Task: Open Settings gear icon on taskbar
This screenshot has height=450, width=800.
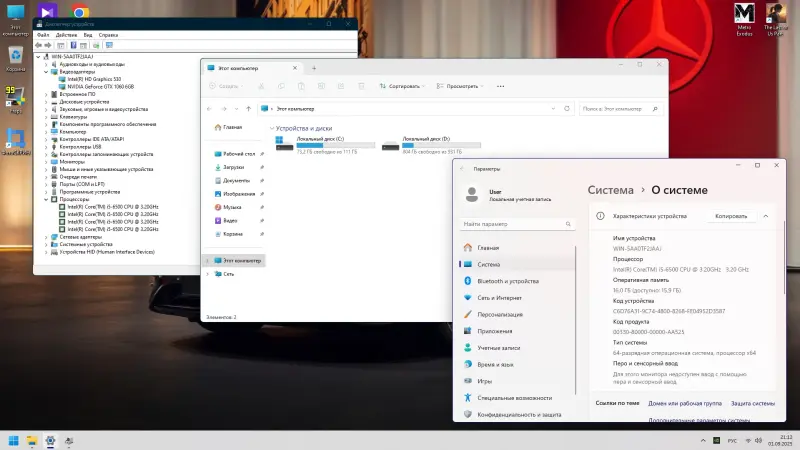Action: pos(51,440)
